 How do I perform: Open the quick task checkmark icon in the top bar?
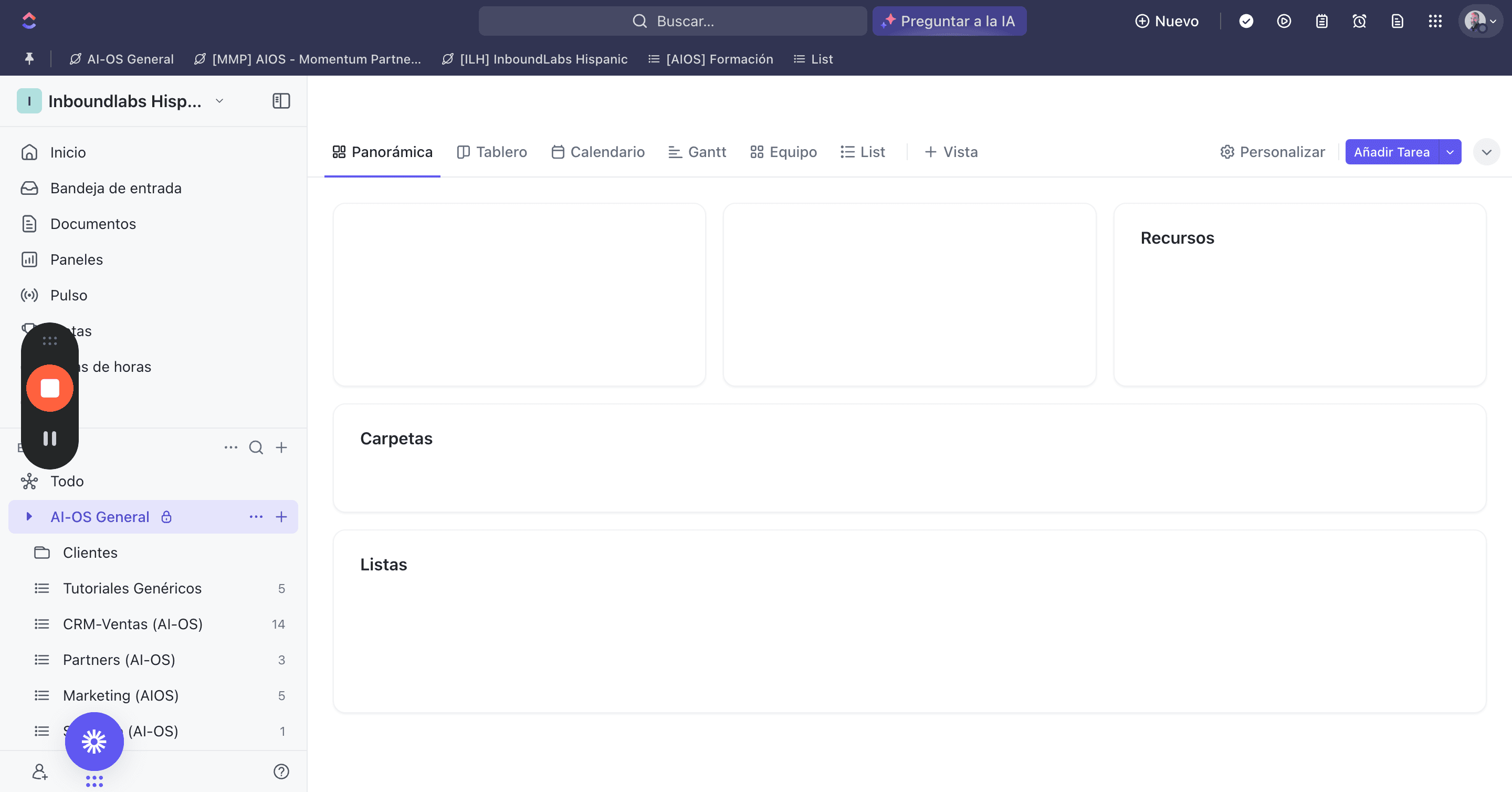[x=1246, y=21]
